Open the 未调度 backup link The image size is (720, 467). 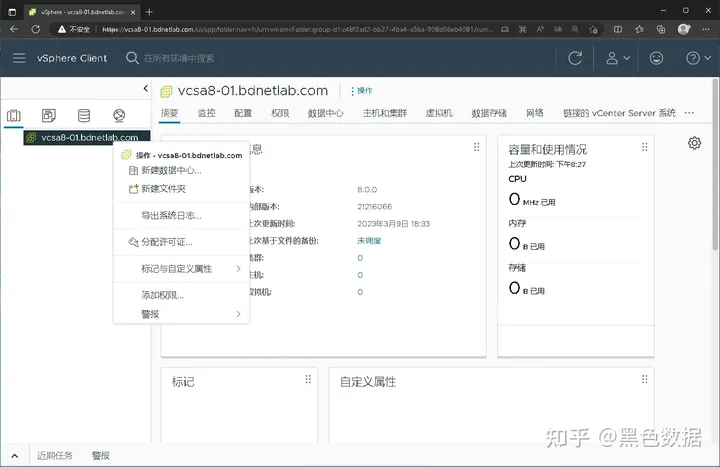coord(369,241)
